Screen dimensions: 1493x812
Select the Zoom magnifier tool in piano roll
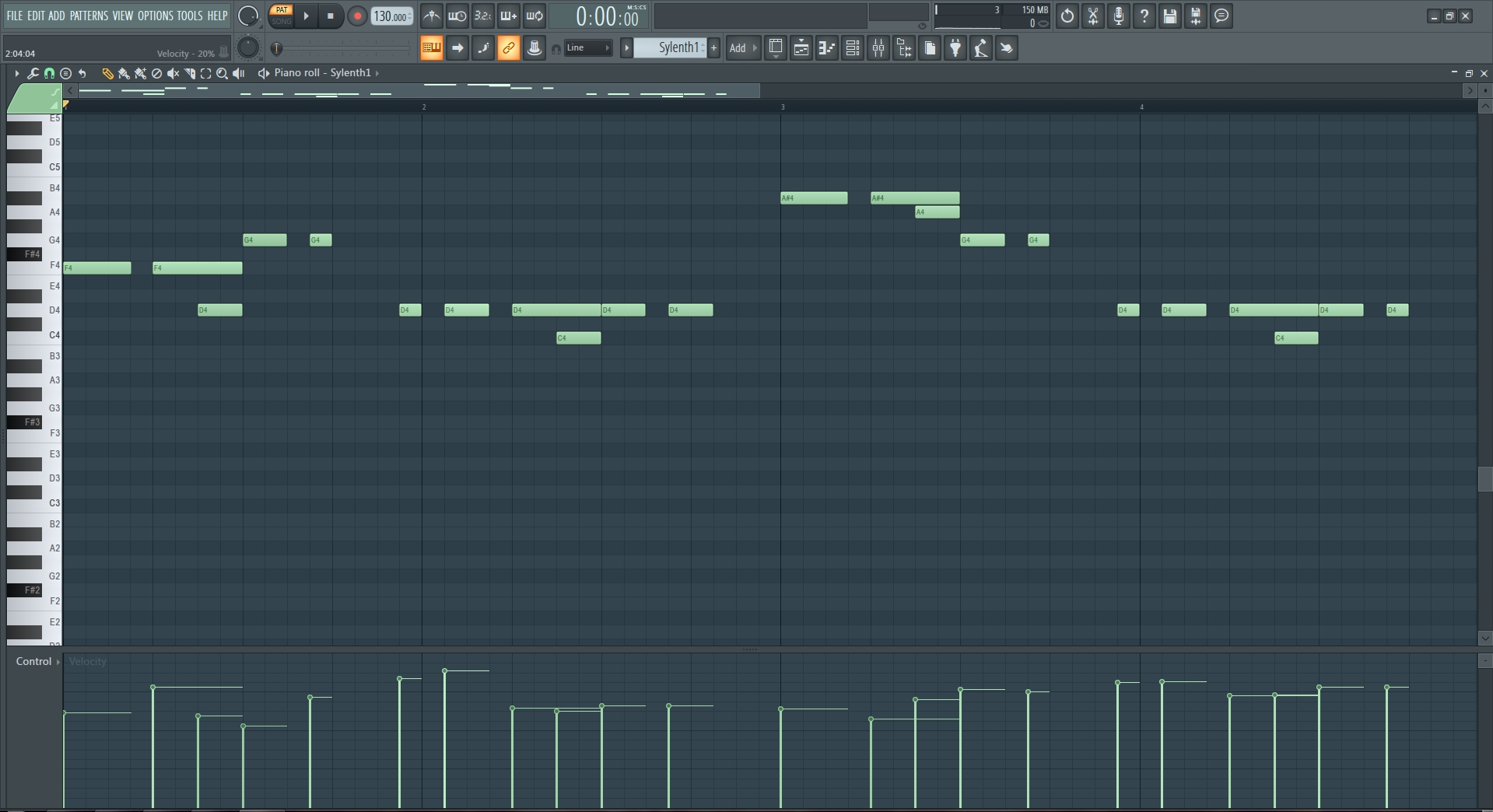(x=222, y=73)
